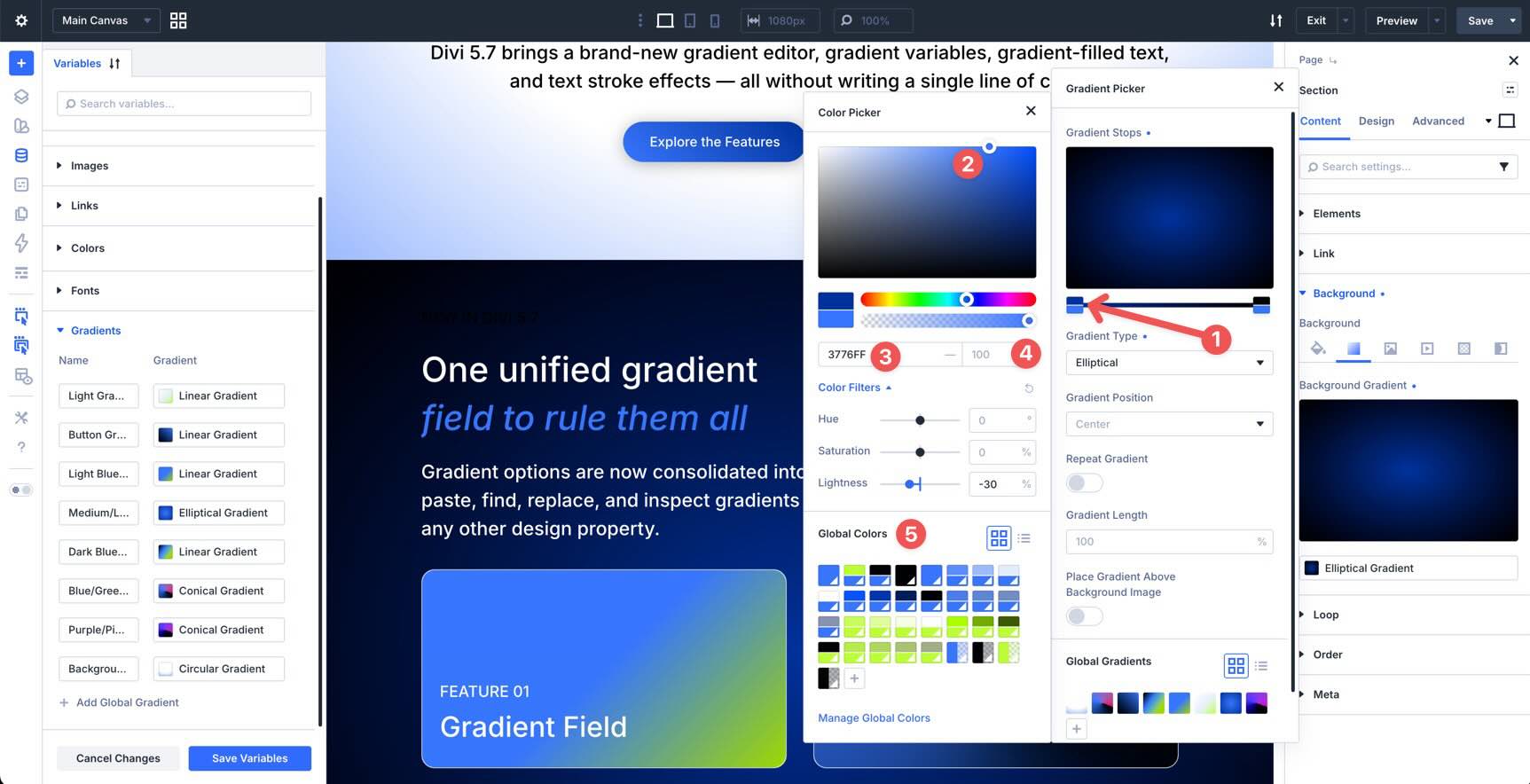Select tablet view icon in top bar
The width and height of the screenshot is (1530, 784).
click(690, 20)
